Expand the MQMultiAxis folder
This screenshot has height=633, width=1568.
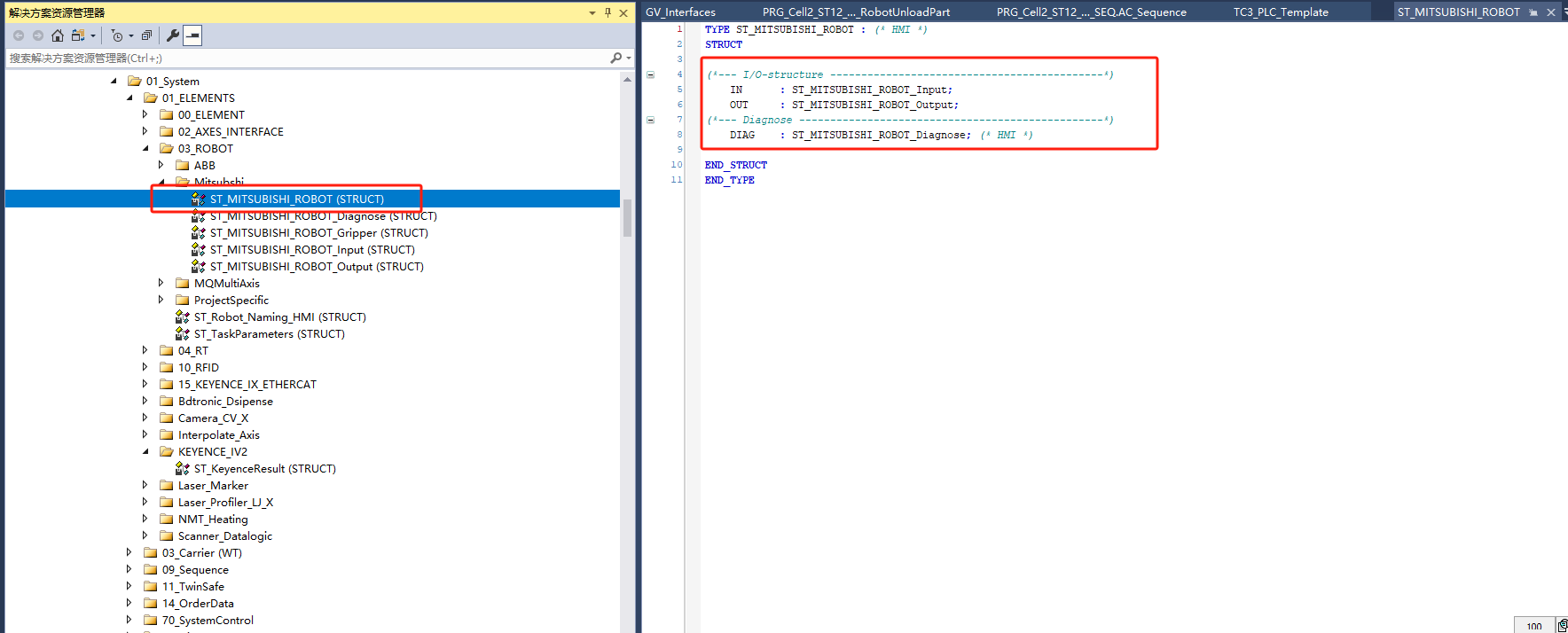[161, 283]
